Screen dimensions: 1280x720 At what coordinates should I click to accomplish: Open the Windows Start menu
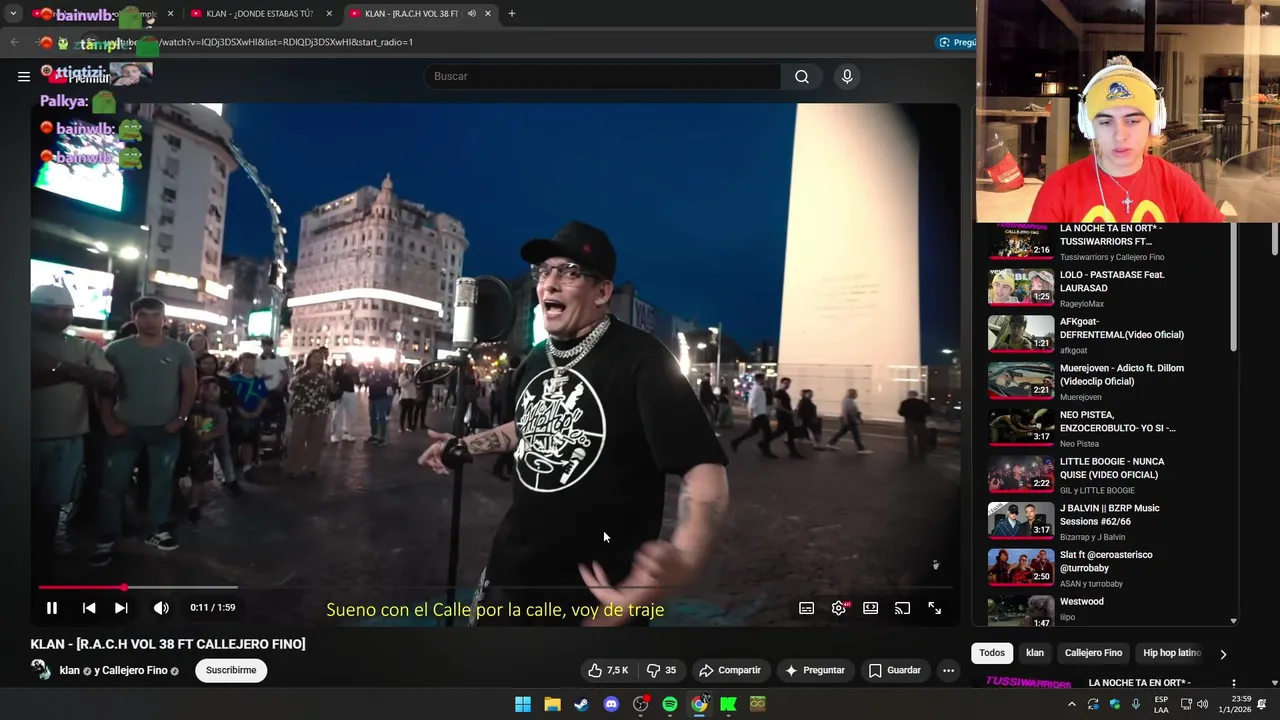(523, 704)
